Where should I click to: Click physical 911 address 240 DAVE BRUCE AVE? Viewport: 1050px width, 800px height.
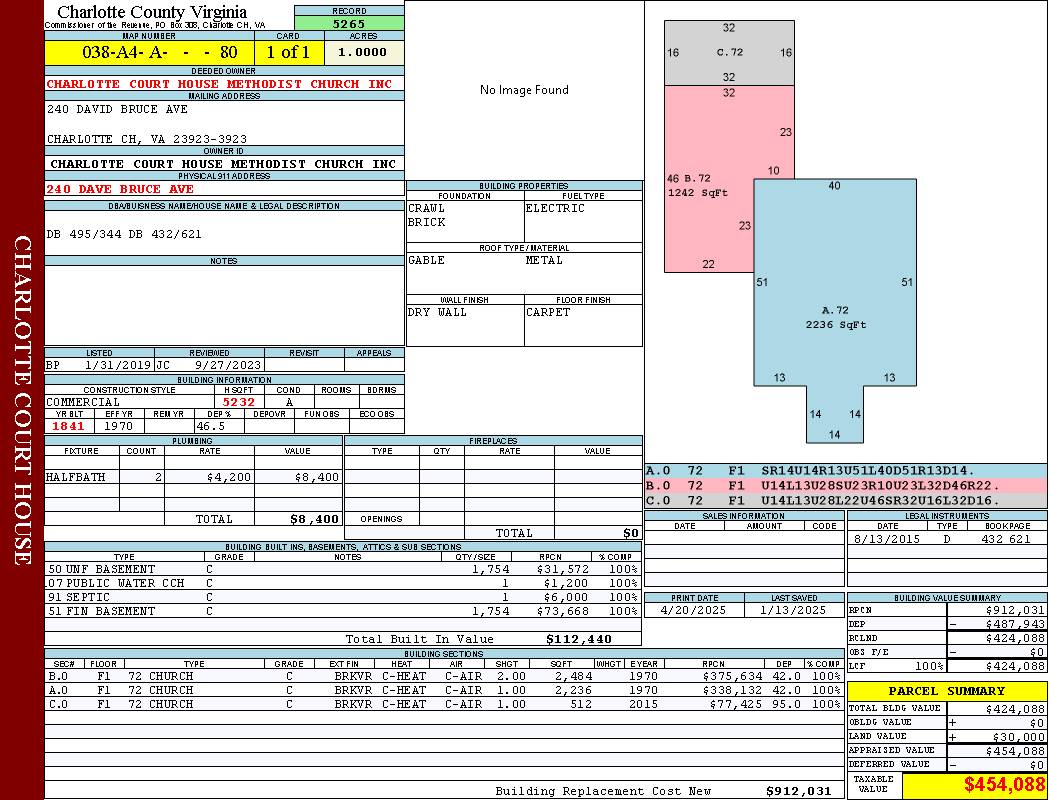(120, 189)
